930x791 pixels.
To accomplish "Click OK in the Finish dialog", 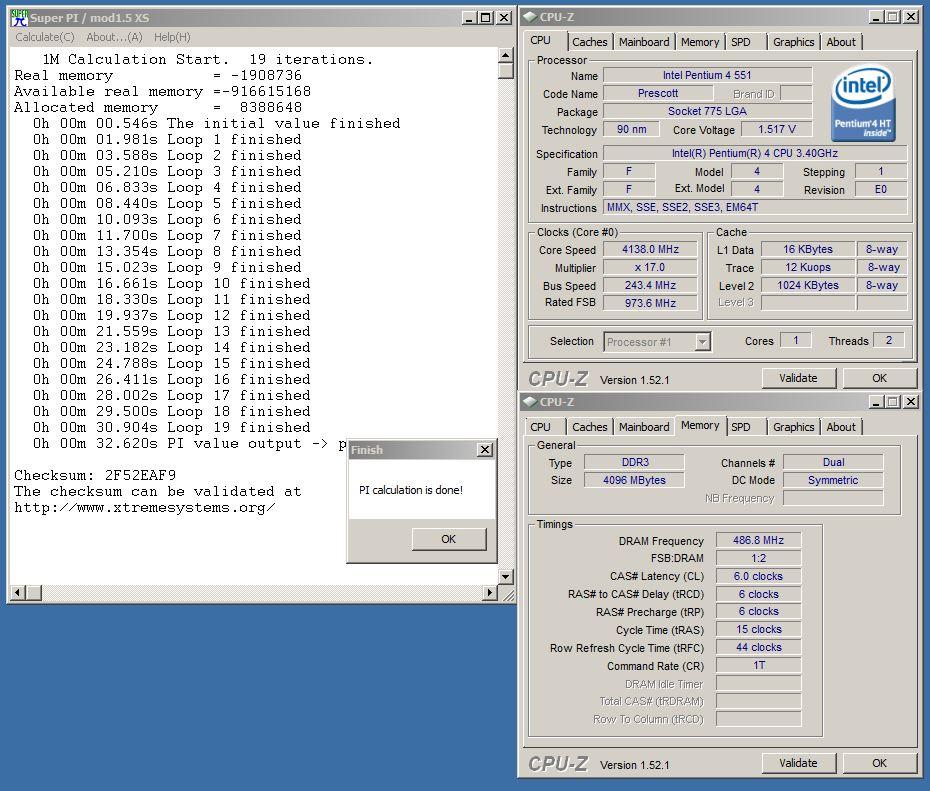I will tap(448, 539).
